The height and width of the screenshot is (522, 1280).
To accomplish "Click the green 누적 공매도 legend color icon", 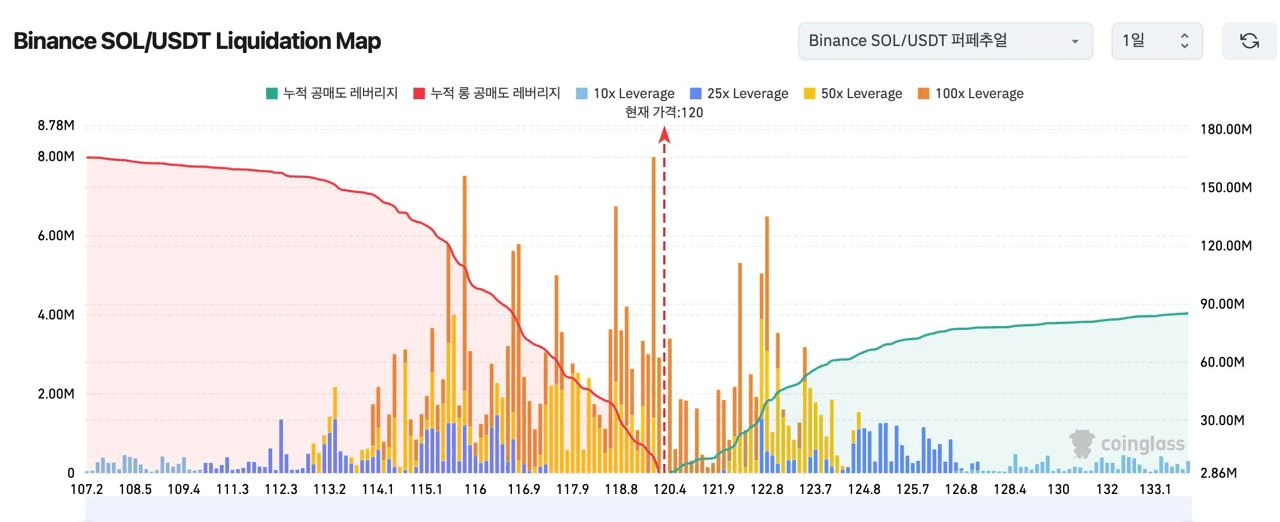I will (271, 93).
